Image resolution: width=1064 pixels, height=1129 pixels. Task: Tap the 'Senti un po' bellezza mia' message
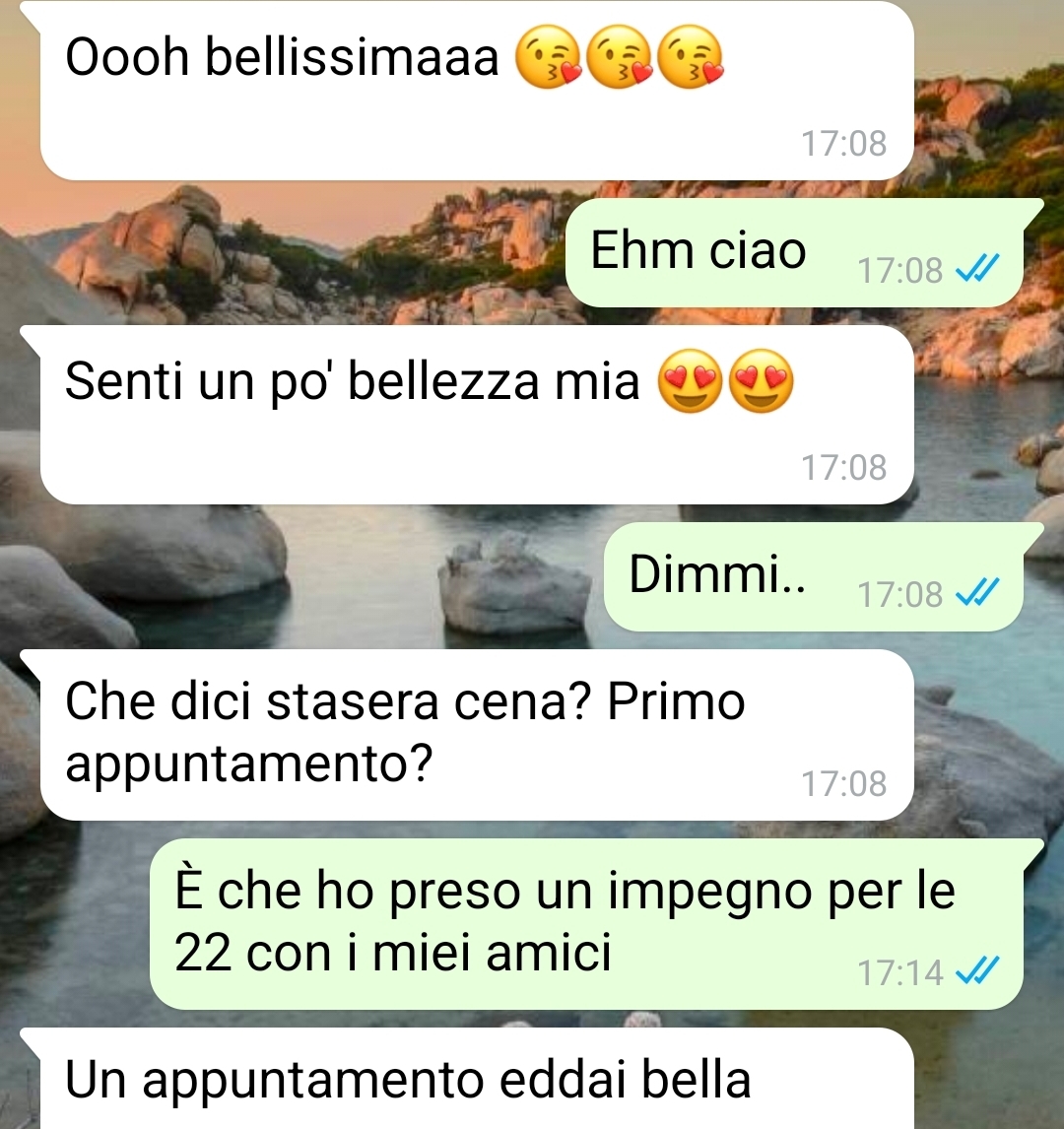click(477, 415)
